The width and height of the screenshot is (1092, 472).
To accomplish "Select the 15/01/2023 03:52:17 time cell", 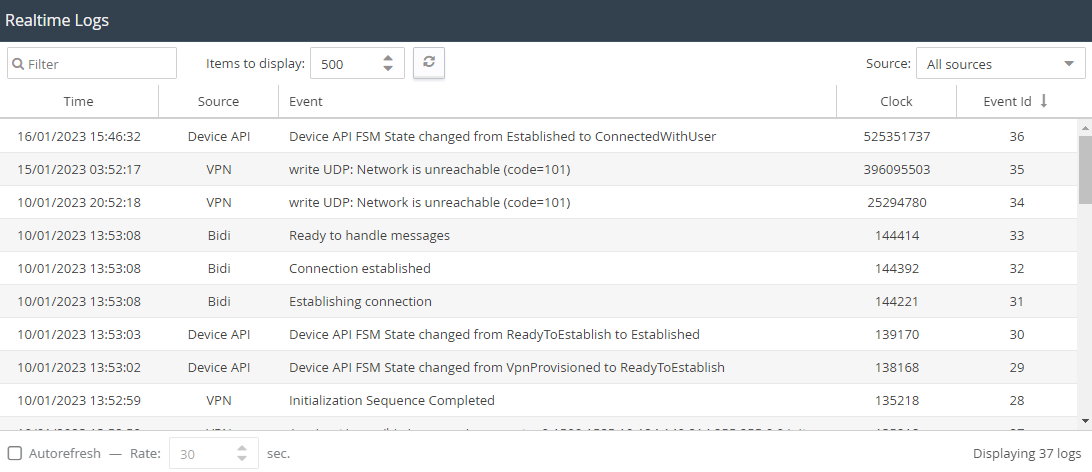I will [79, 169].
